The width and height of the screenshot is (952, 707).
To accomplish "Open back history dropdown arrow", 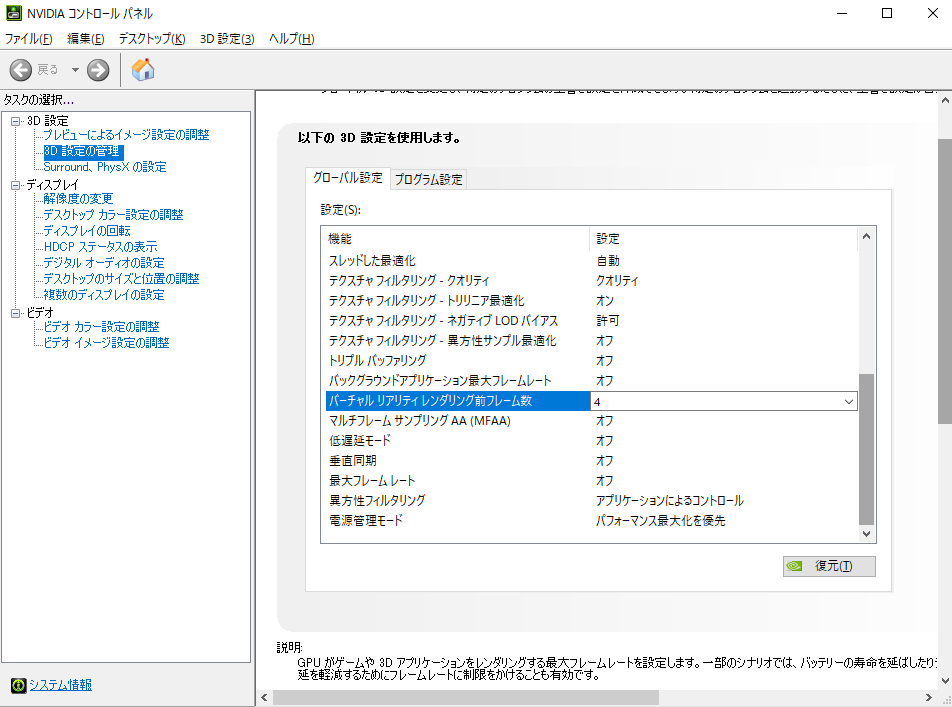I will [x=75, y=70].
